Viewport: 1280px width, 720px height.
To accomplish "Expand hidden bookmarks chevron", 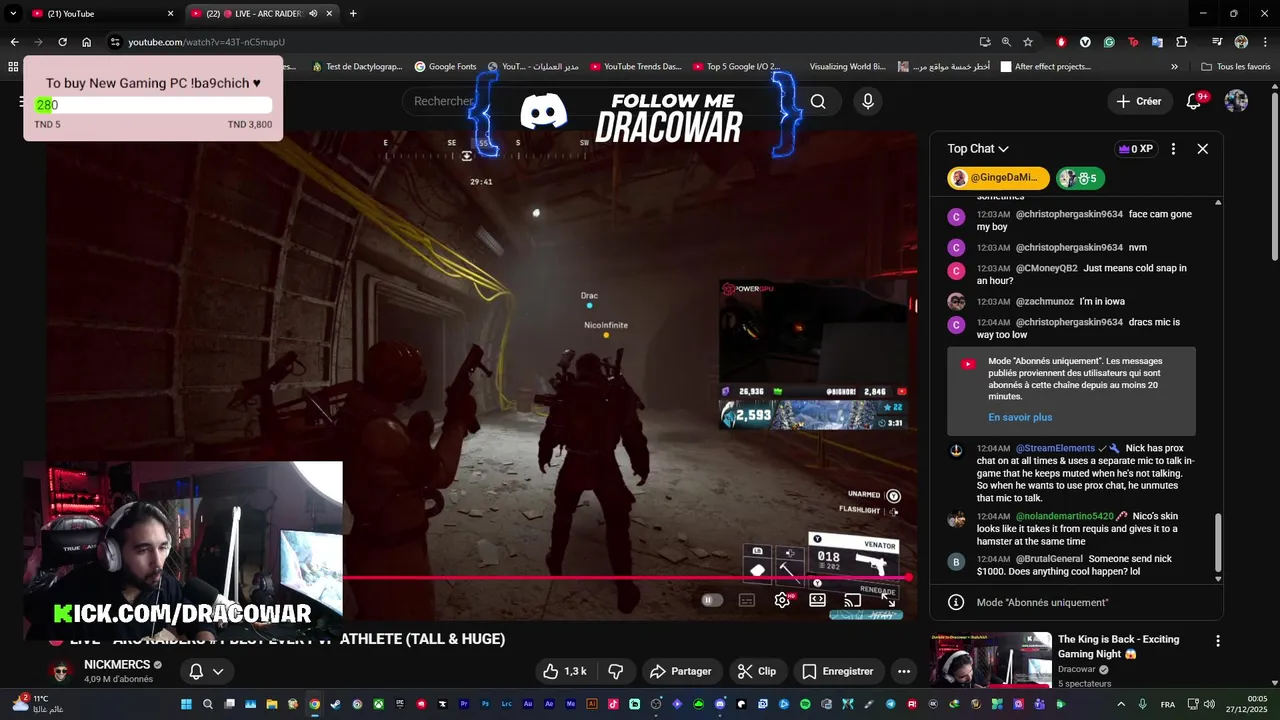I will tap(1175, 67).
